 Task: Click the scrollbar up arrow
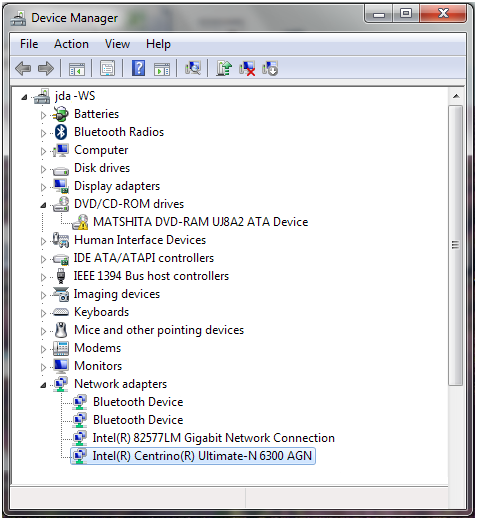click(x=456, y=96)
